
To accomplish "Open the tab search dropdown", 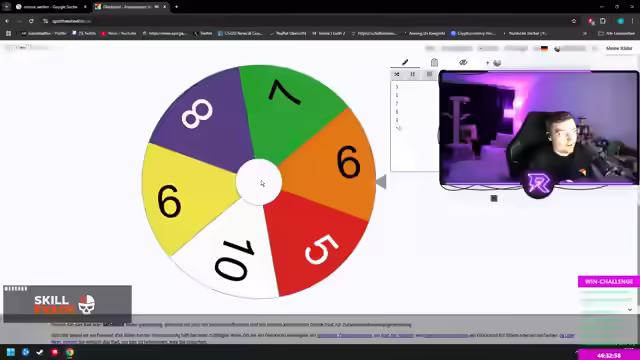I will pos(7,7).
